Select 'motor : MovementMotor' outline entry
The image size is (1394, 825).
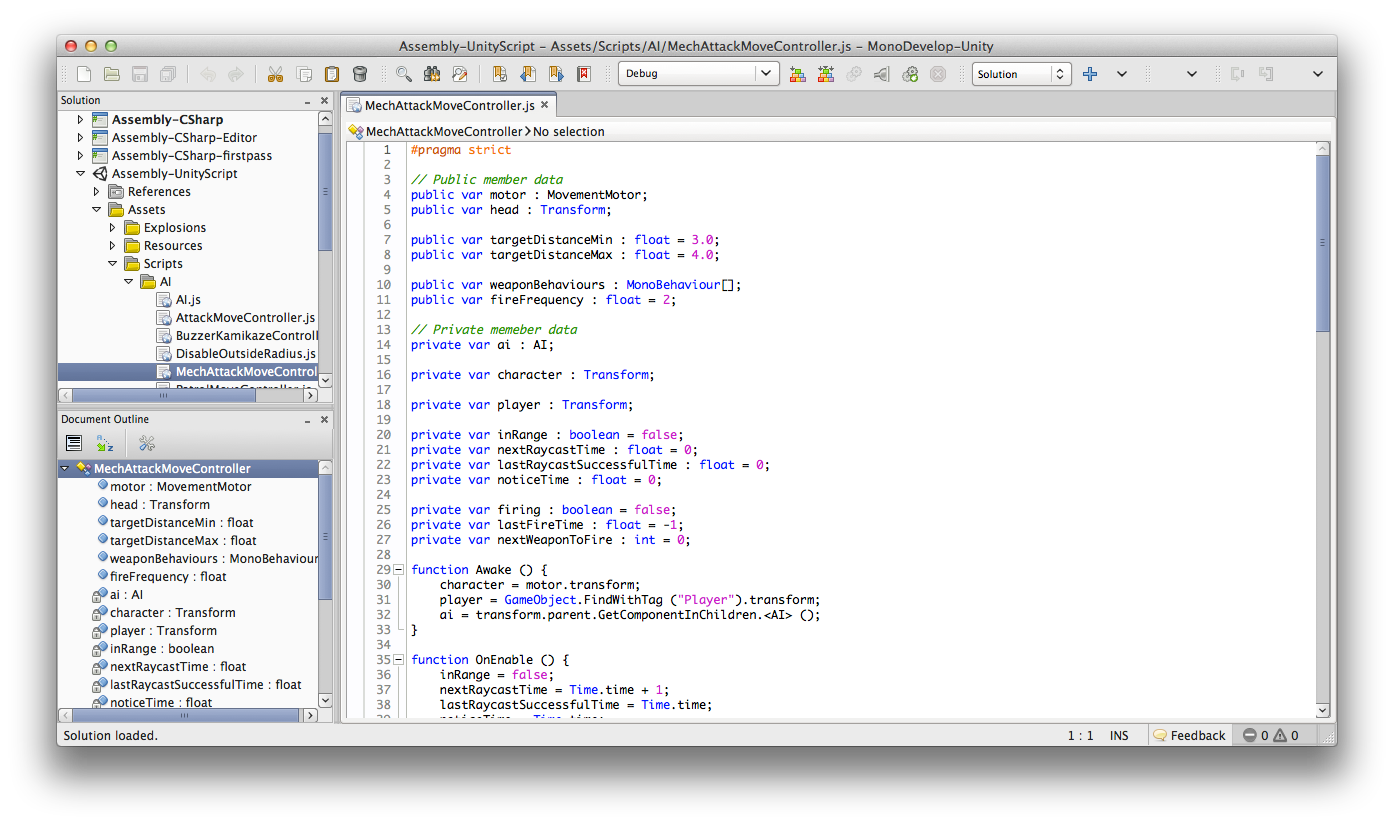181,487
